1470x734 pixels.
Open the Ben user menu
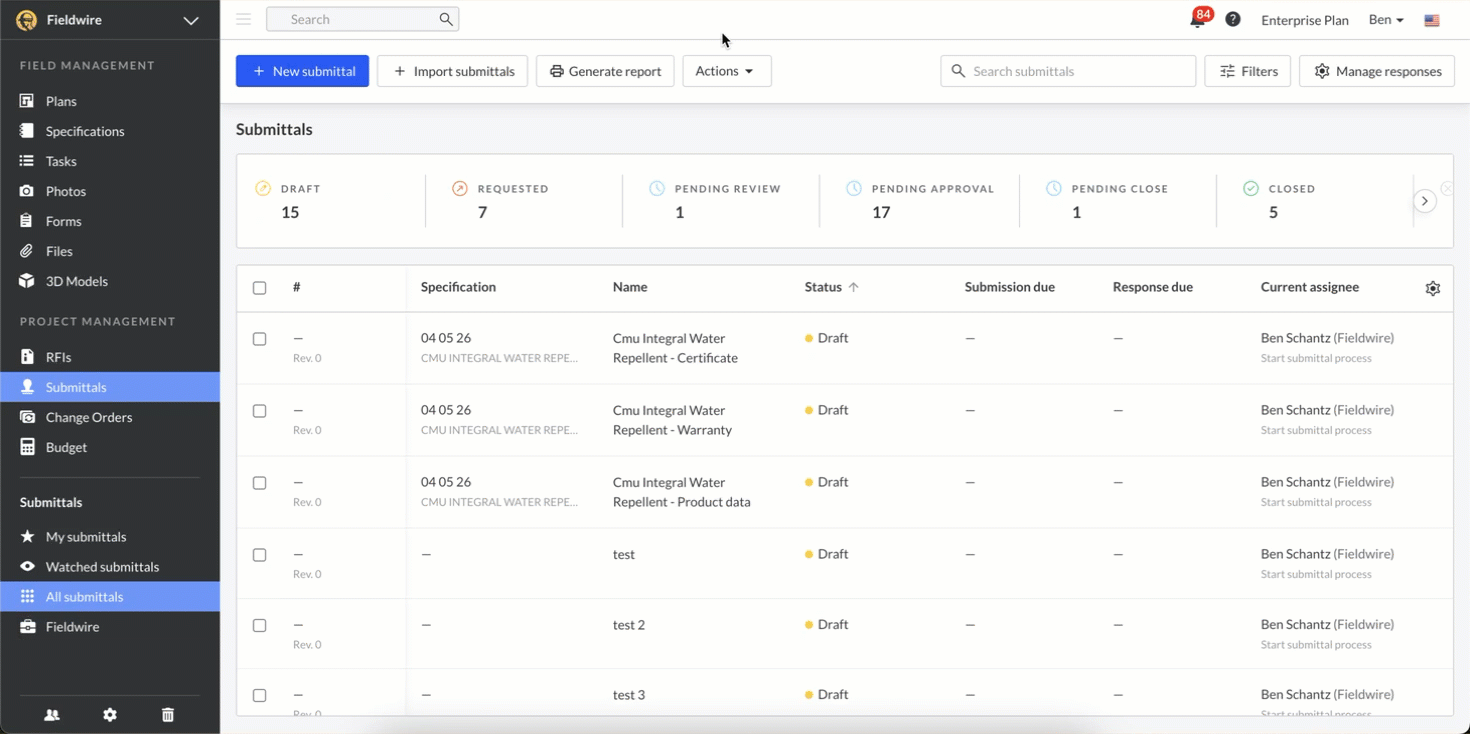pos(1386,20)
